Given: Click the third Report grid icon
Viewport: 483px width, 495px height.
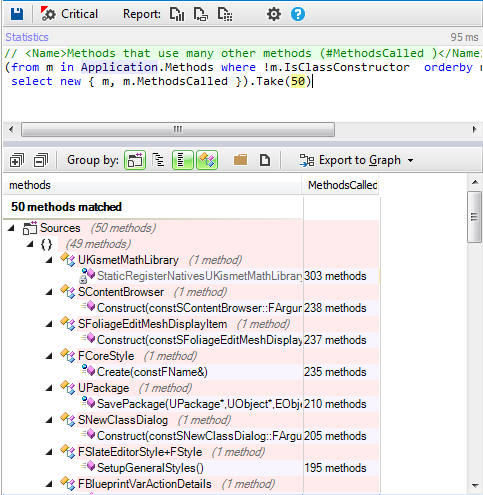Looking at the screenshot, I should pyautogui.click(x=225, y=14).
